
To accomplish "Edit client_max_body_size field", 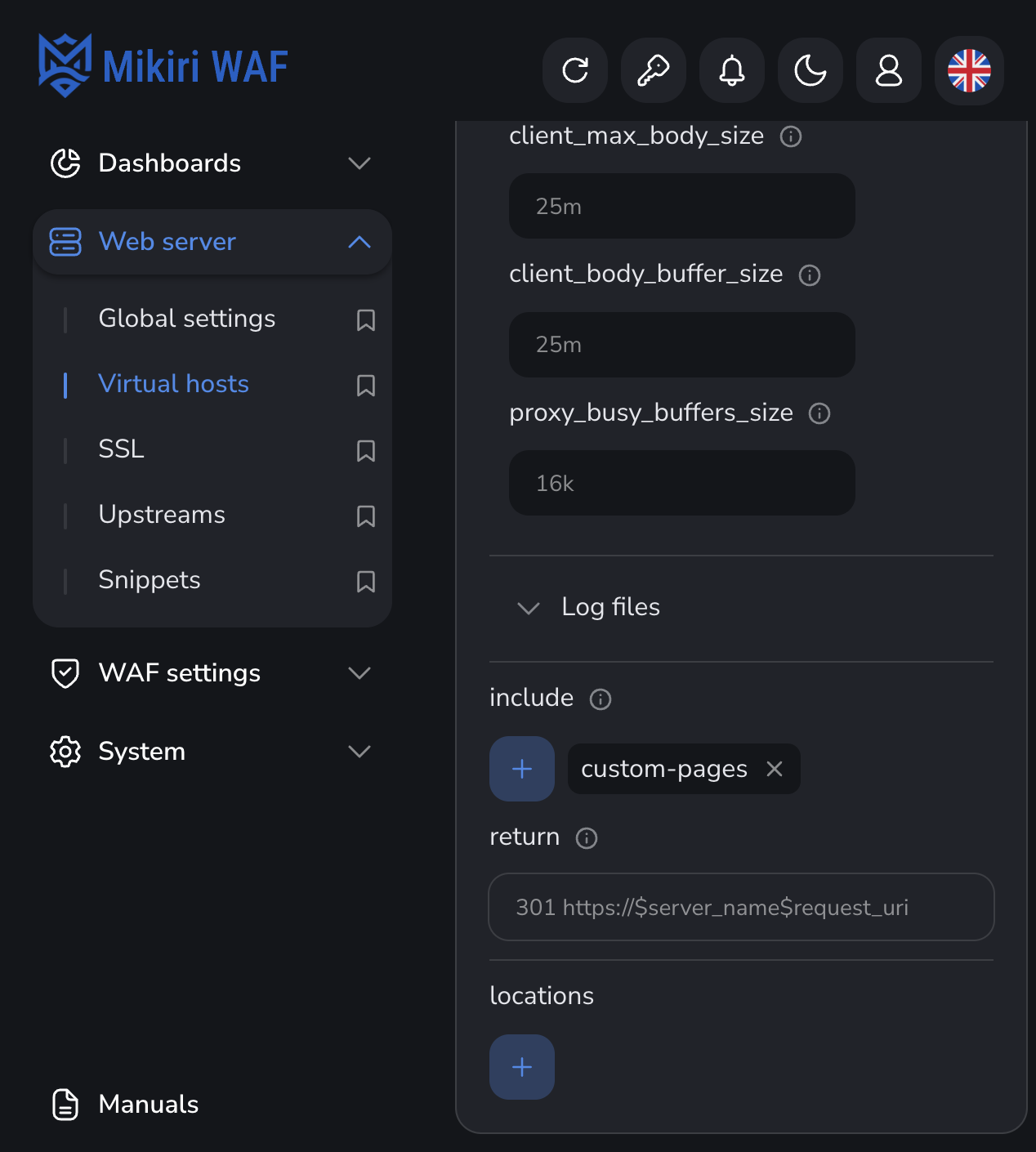I will 682,206.
